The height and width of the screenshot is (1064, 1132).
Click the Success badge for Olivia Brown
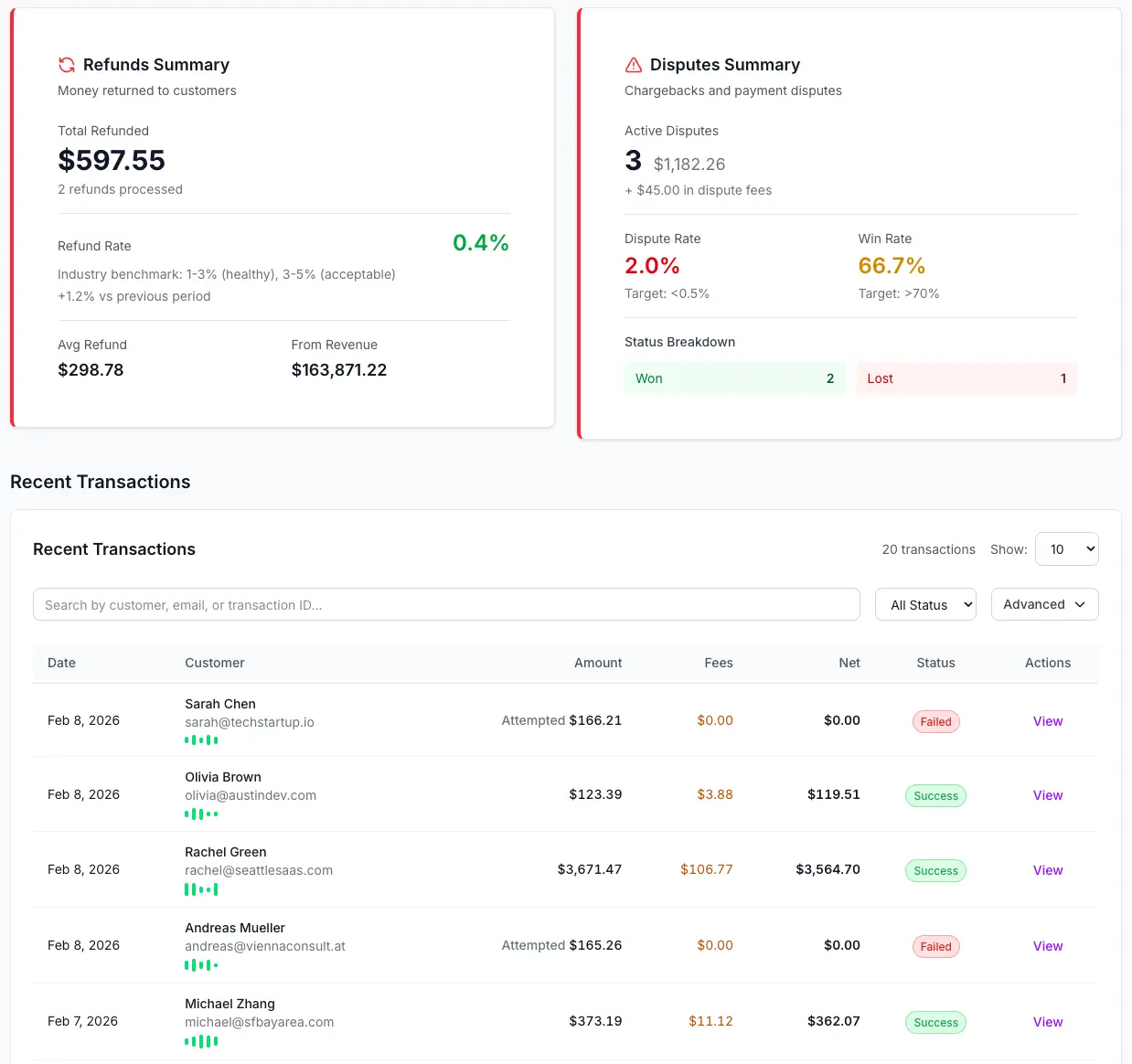(x=935, y=796)
